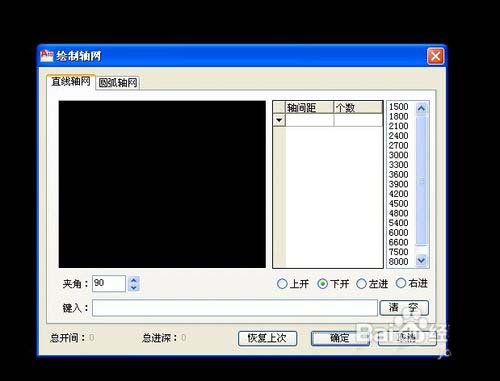Click the spacing list scrollbar thumb

tap(421, 180)
